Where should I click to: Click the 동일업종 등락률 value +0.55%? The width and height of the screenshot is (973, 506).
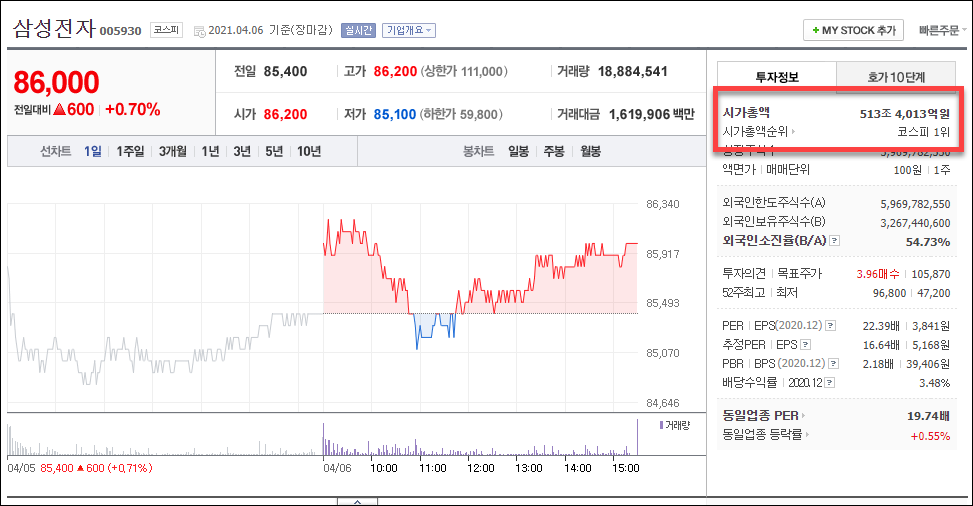[x=930, y=436]
